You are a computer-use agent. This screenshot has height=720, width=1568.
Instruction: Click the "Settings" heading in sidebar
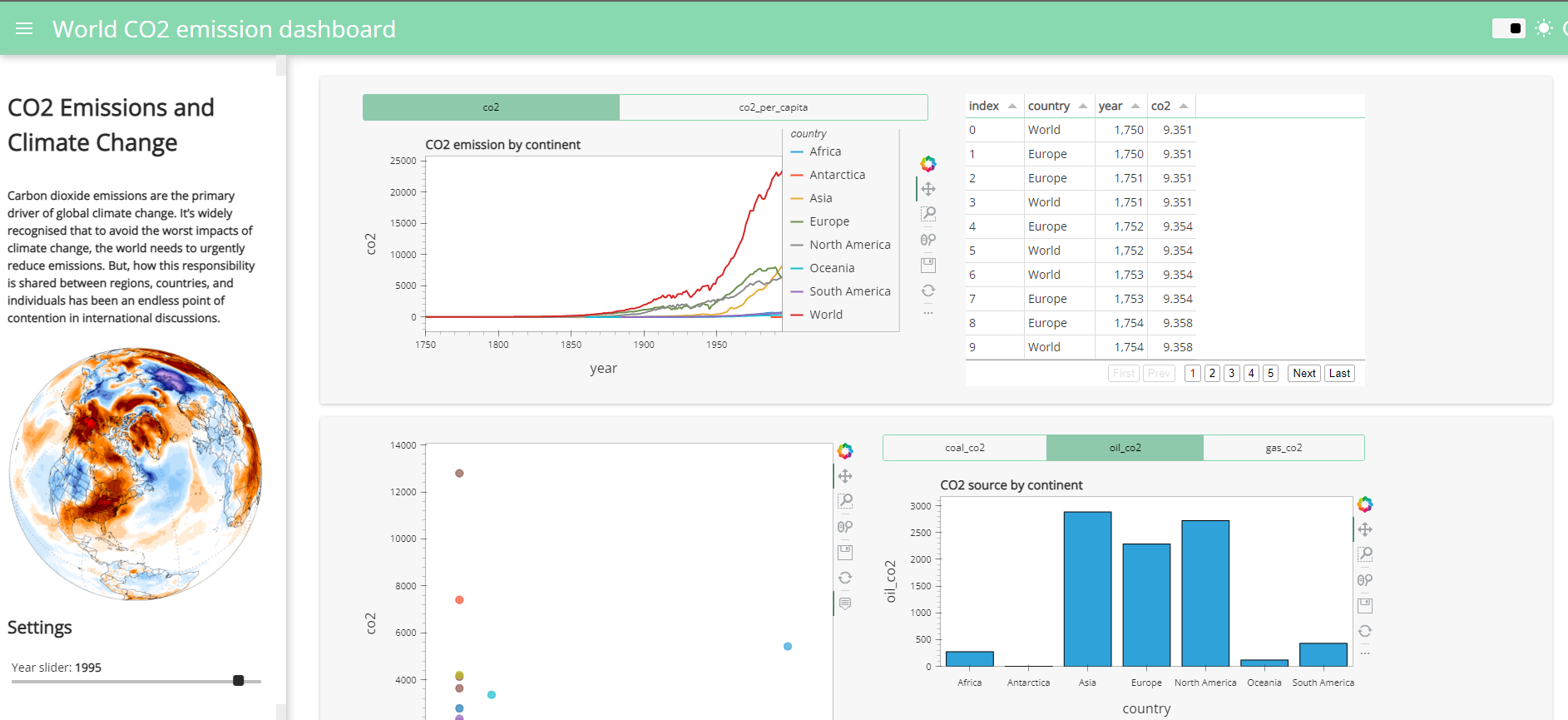40,628
